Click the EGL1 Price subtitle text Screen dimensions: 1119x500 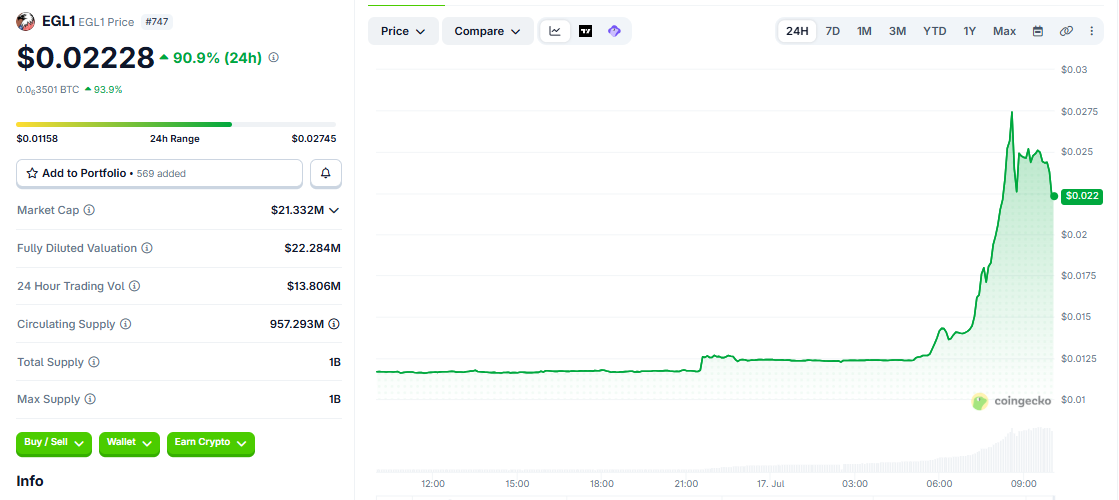[106, 22]
